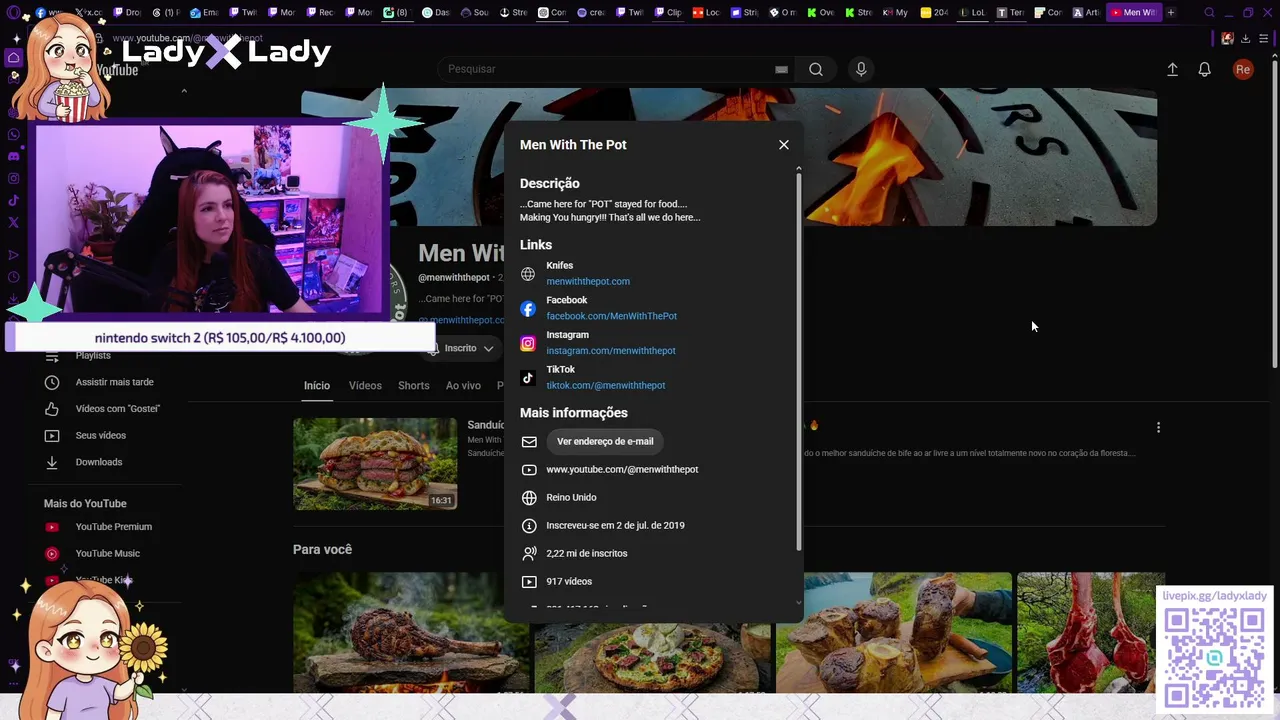Screen dimensions: 1280x720
Task: Click the www.youtube.com/@menwiththepot text
Action: 622,470
